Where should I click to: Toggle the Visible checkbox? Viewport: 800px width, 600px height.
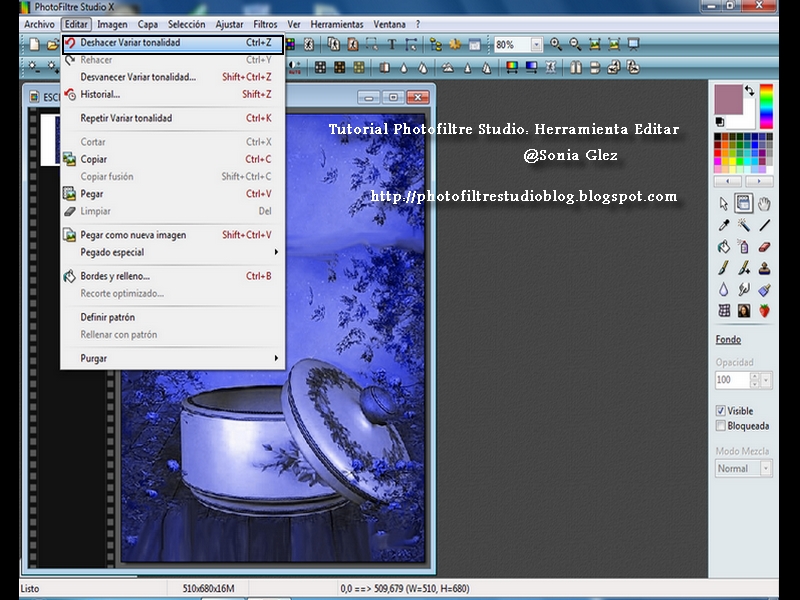click(x=720, y=411)
